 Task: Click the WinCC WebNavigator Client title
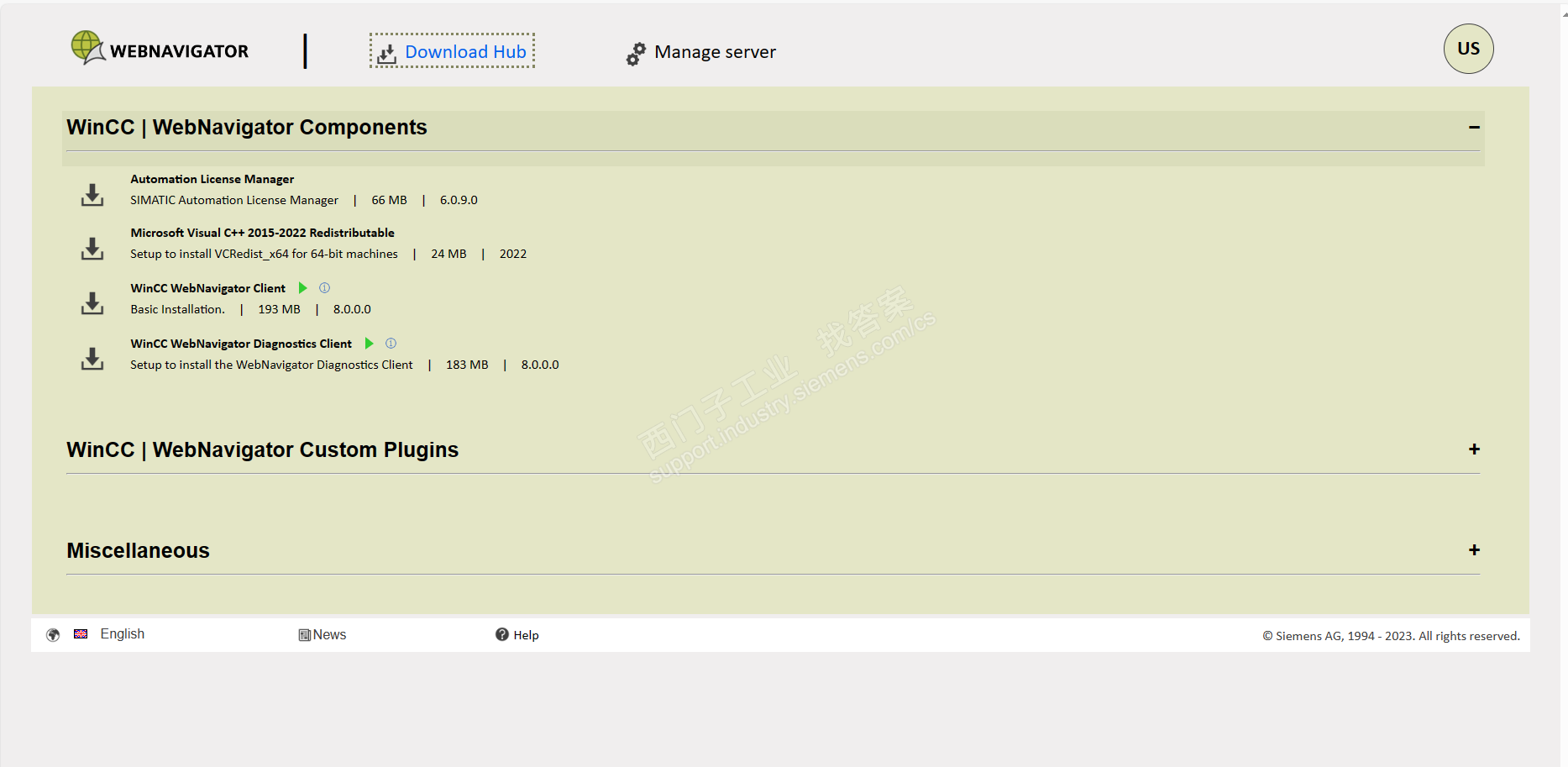click(x=208, y=288)
